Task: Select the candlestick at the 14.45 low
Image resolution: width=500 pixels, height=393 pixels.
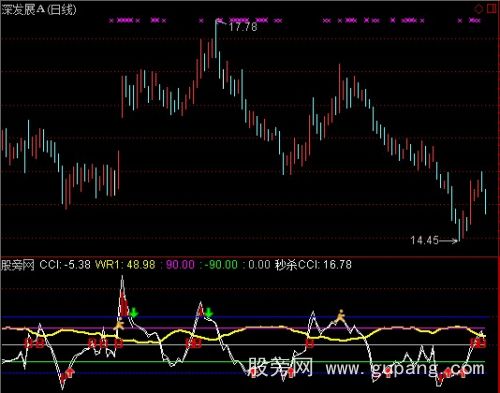Action: (459, 229)
